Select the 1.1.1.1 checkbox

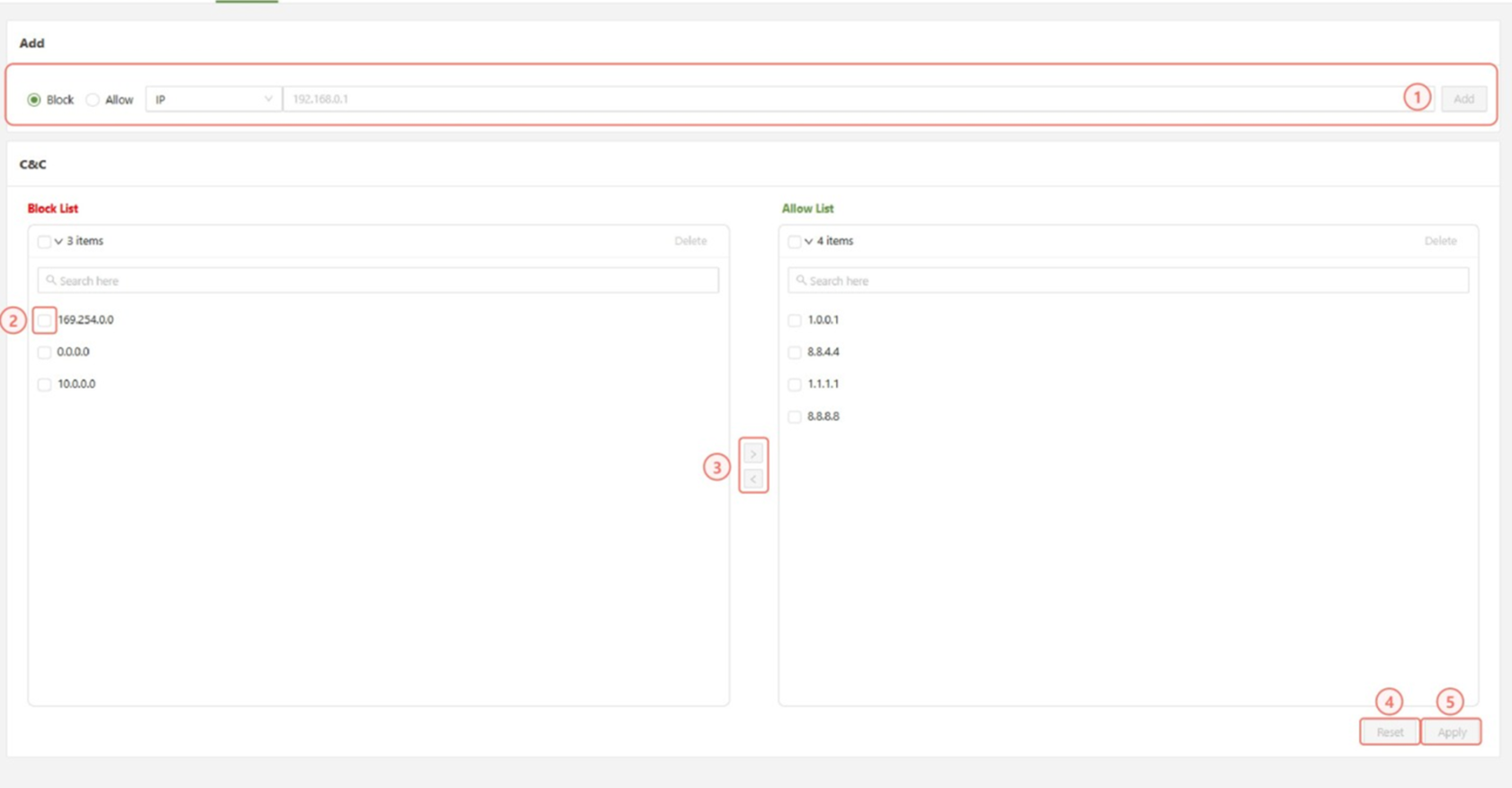click(x=794, y=385)
